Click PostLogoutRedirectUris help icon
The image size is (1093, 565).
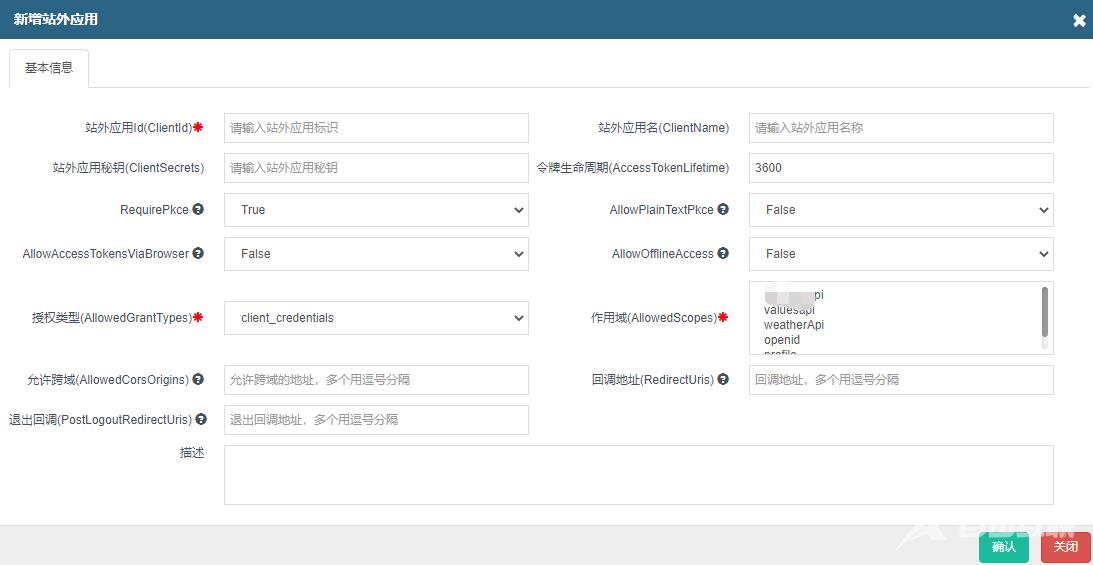coord(201,420)
